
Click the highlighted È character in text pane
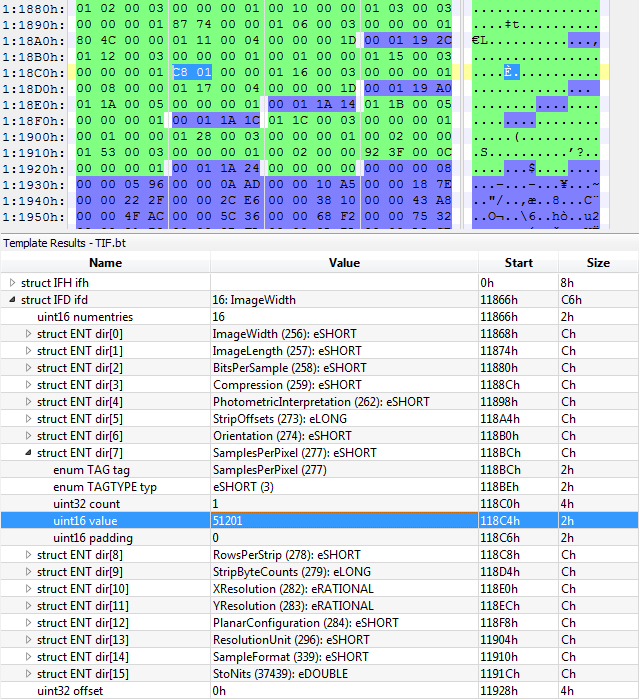click(x=508, y=72)
